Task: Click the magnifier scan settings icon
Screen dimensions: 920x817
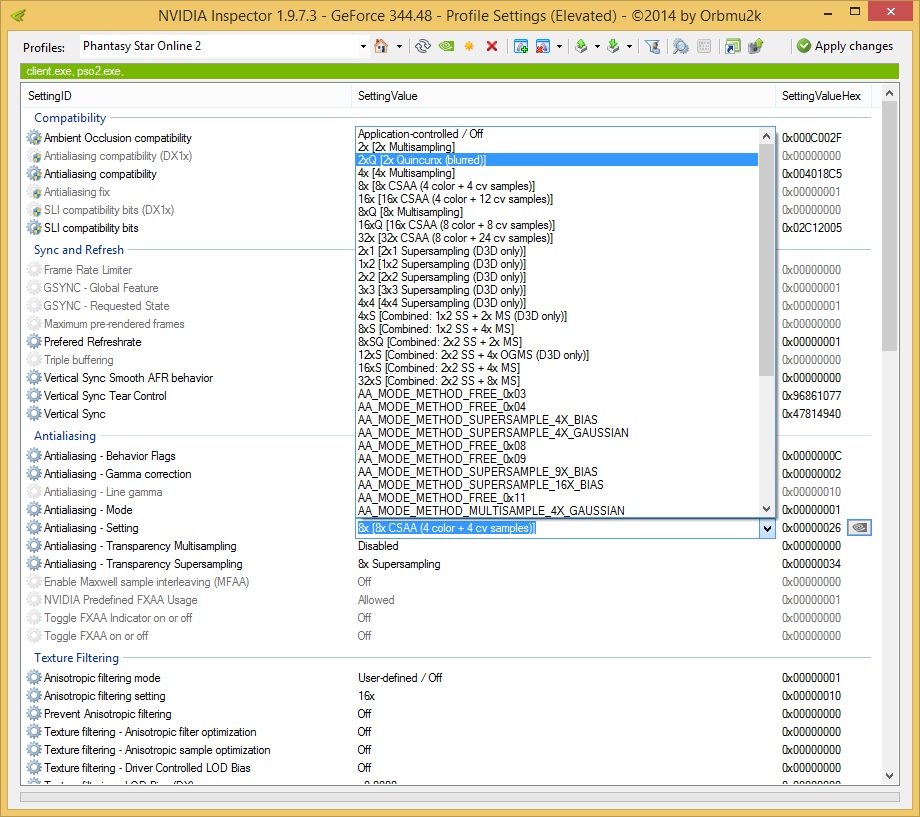Action: tap(681, 46)
